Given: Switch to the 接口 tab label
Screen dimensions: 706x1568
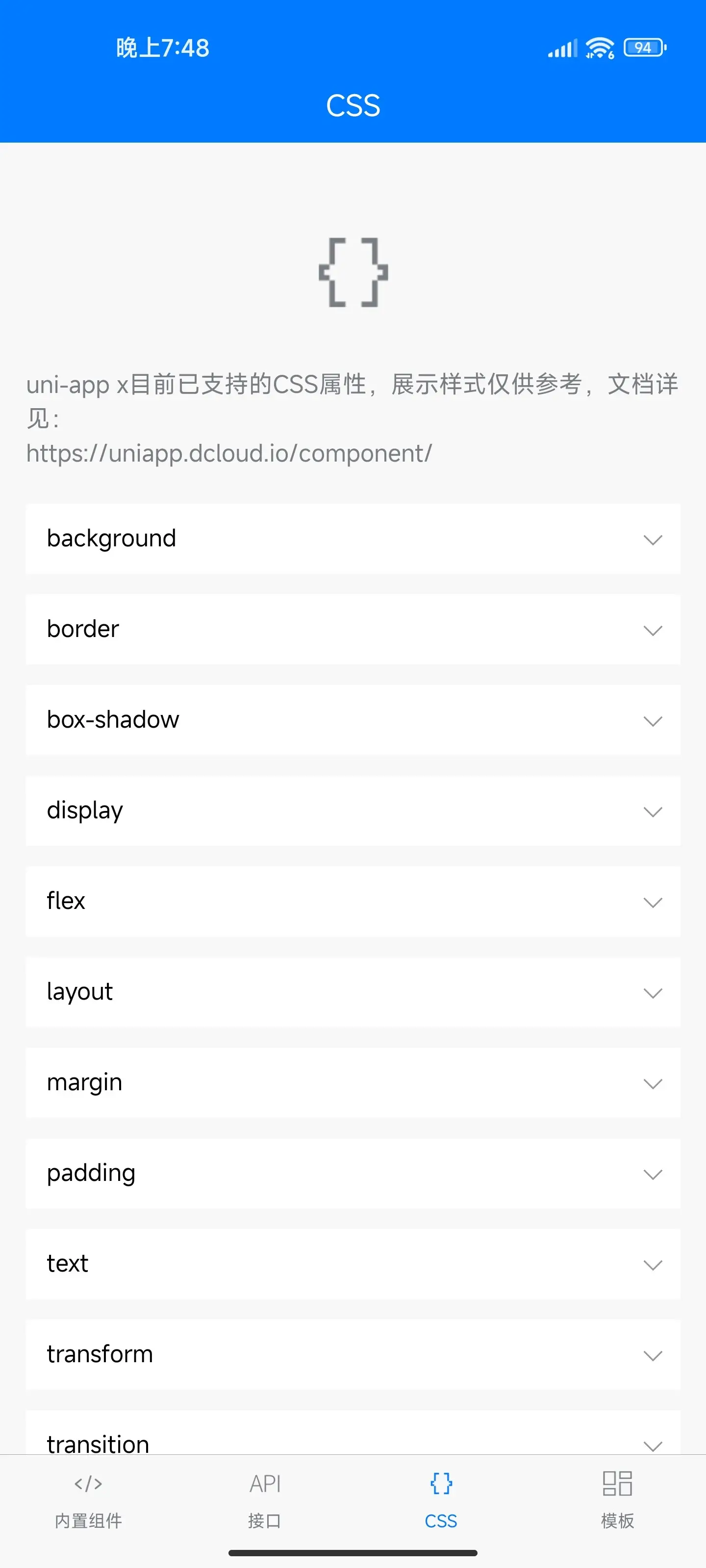Looking at the screenshot, I should click(x=265, y=1520).
